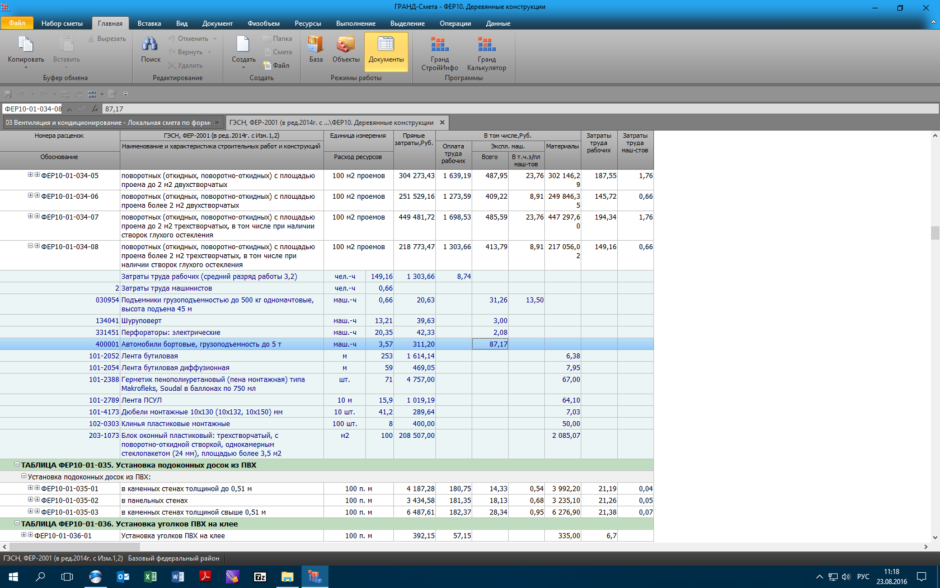Open Поиск with the binoculars icon
940x588 pixels.
(150, 49)
